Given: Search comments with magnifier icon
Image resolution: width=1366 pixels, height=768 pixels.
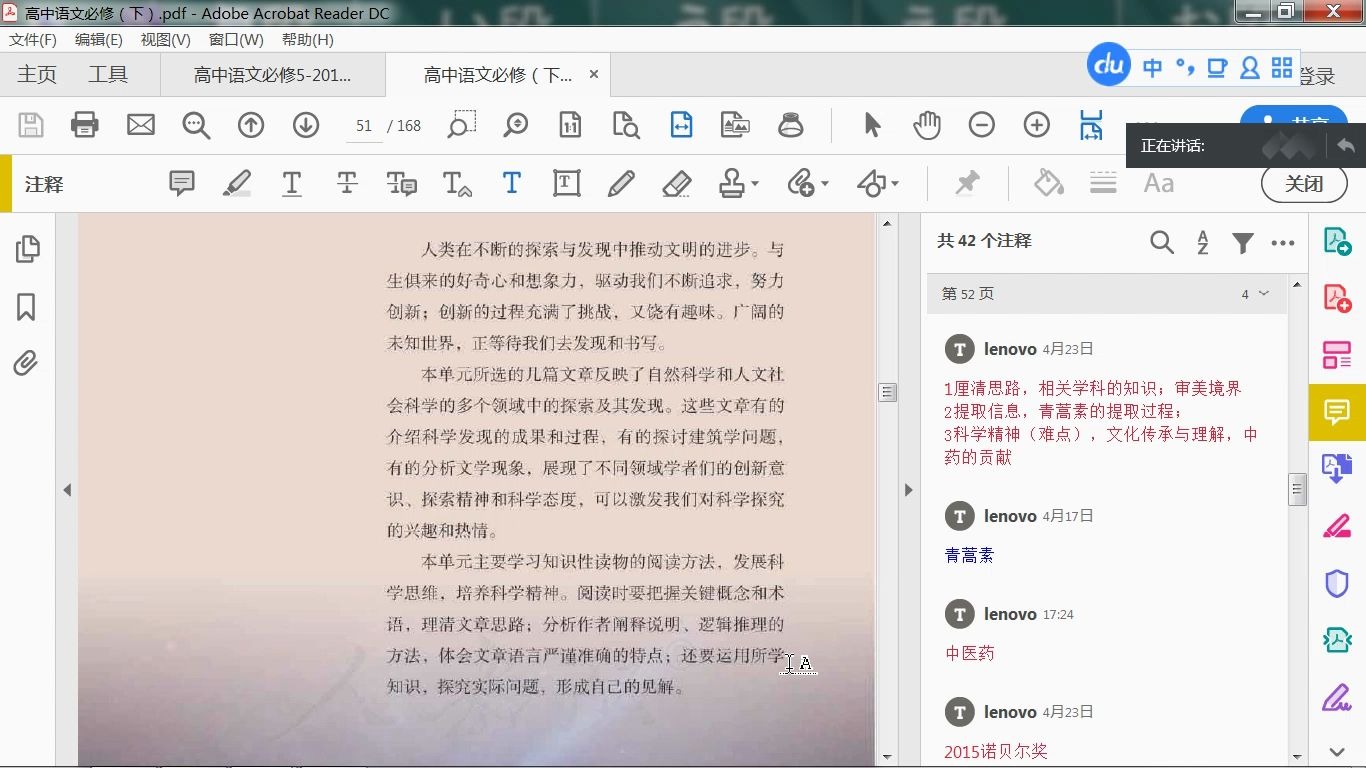Looking at the screenshot, I should pos(1162,242).
